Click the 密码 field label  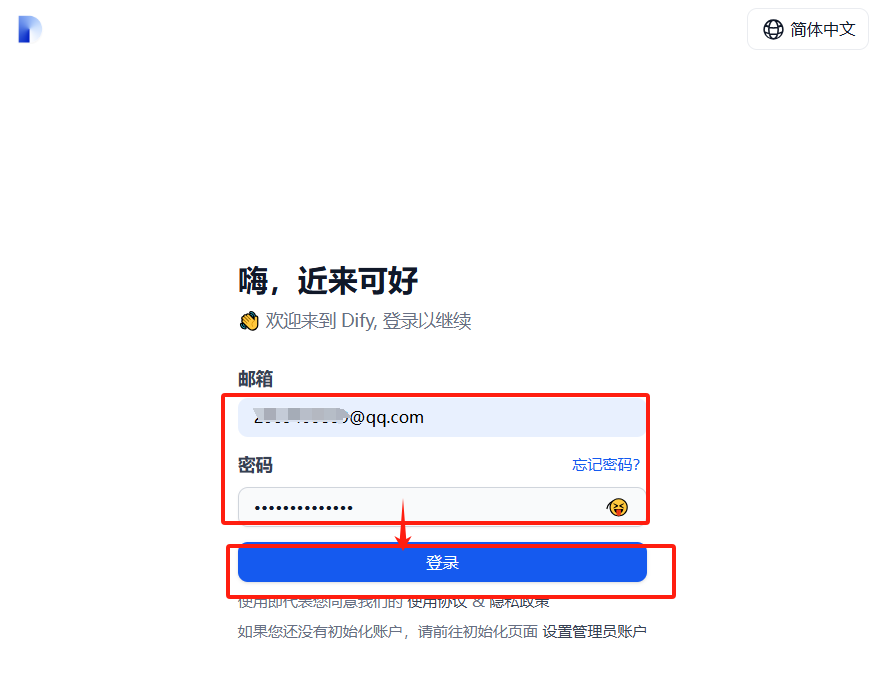click(x=255, y=465)
